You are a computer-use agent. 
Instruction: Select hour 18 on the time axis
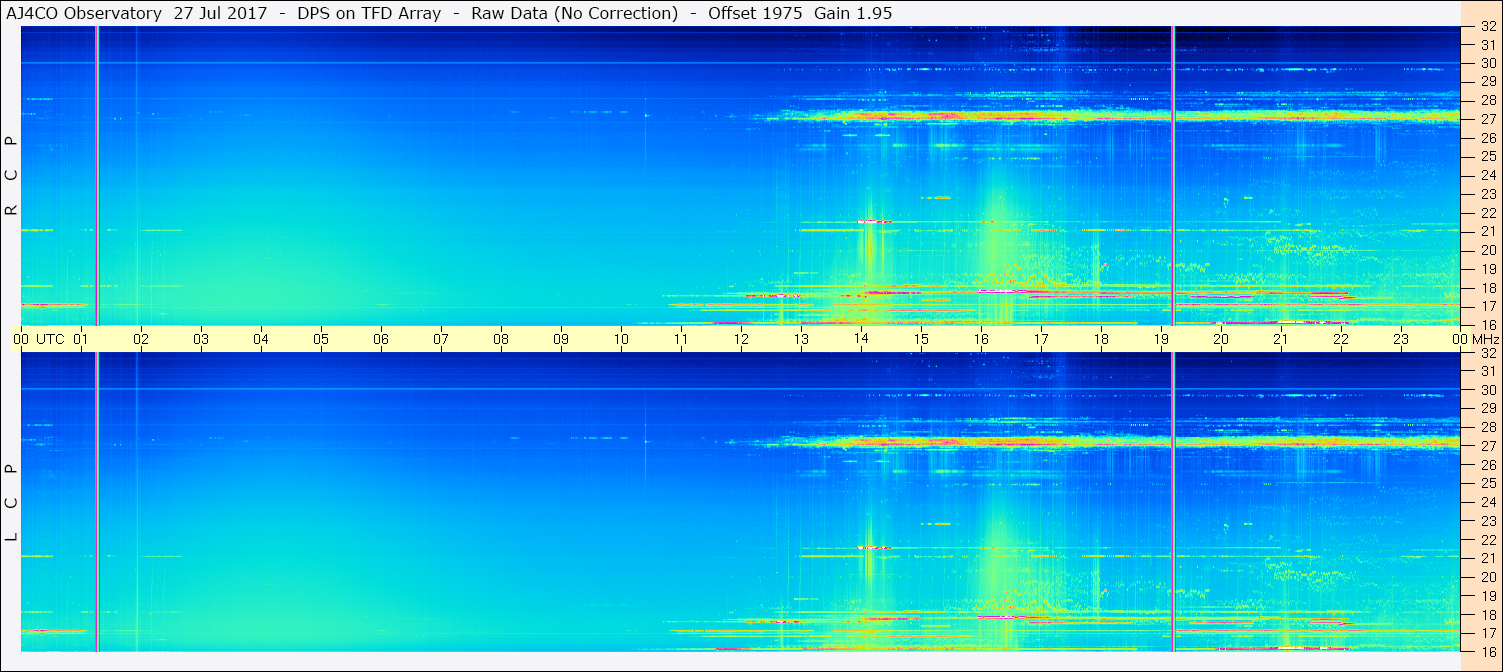point(1101,339)
